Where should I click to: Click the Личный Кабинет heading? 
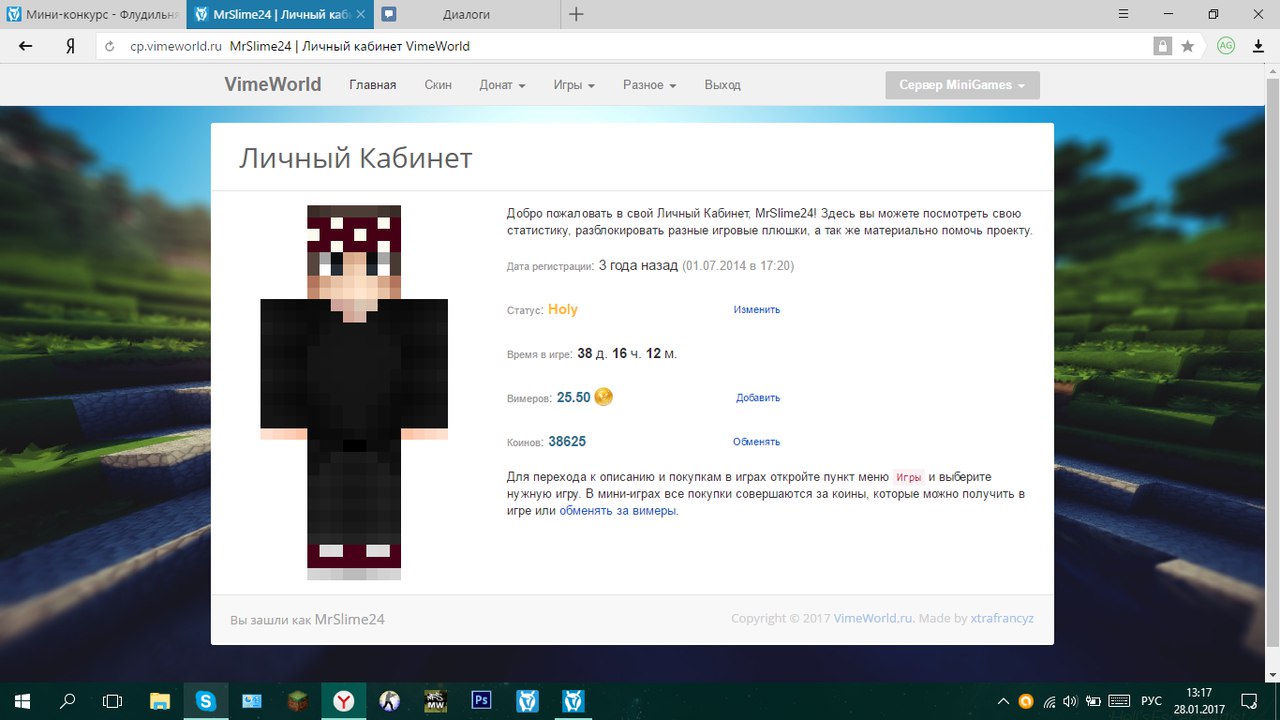tap(355, 158)
